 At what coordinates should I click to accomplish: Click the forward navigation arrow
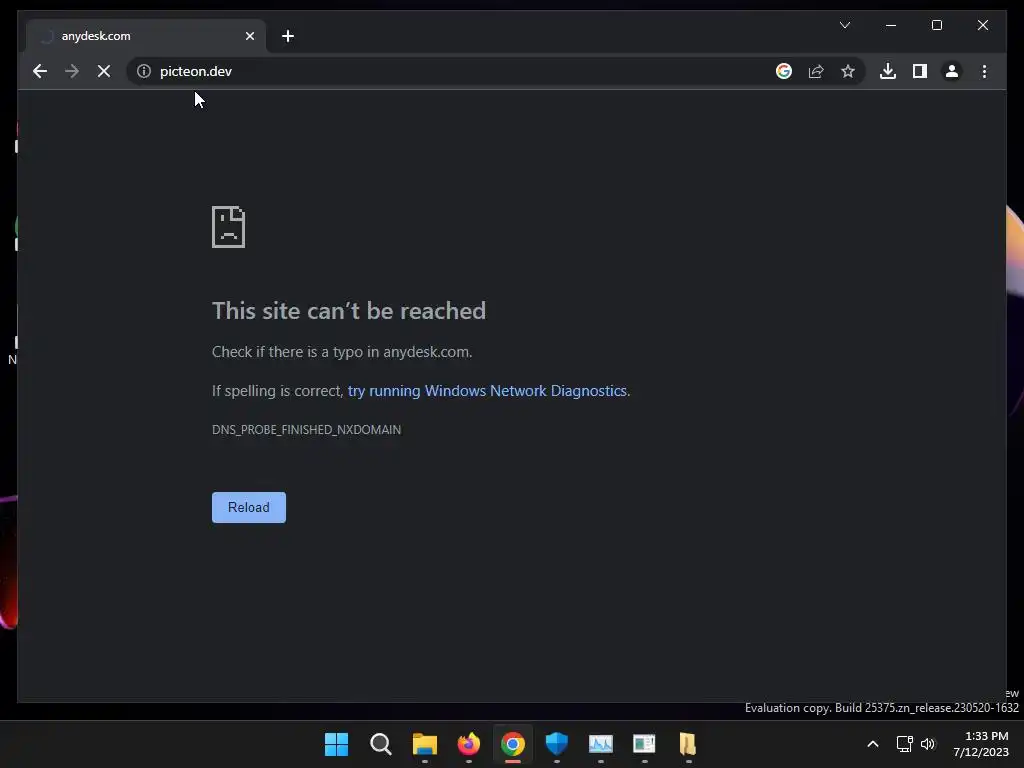click(72, 71)
